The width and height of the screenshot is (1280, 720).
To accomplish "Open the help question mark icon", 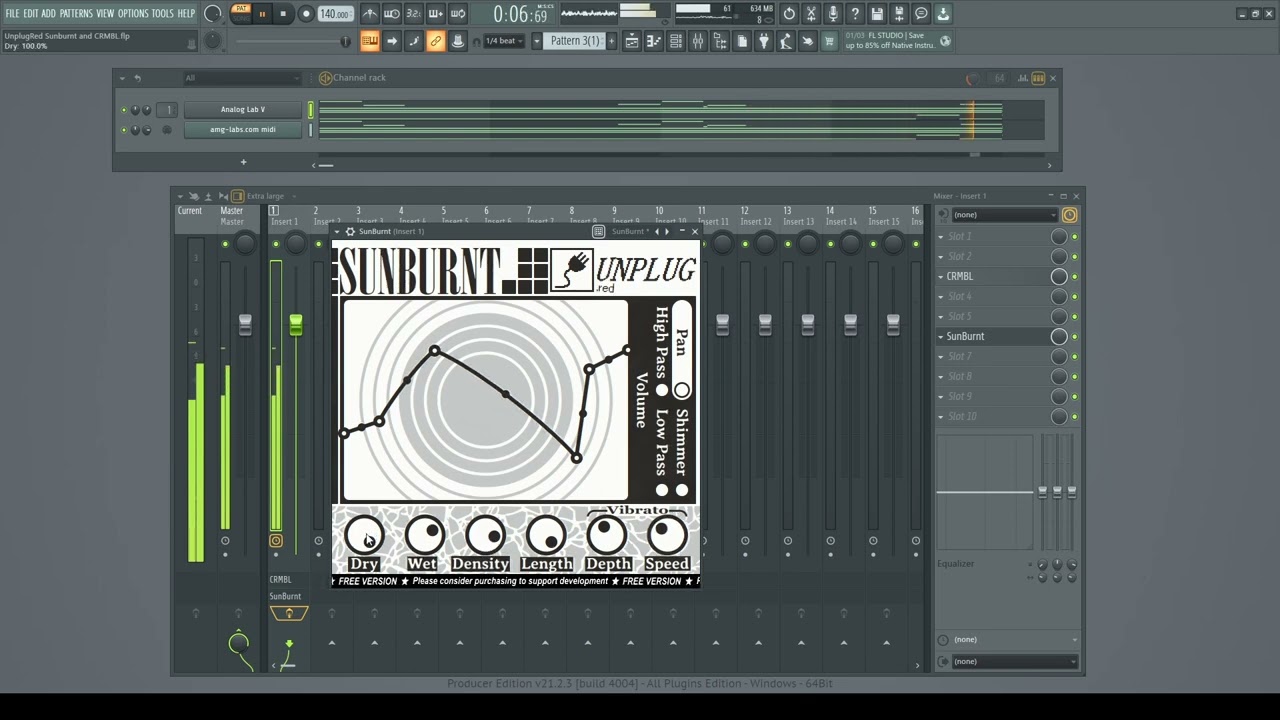I will [x=855, y=14].
